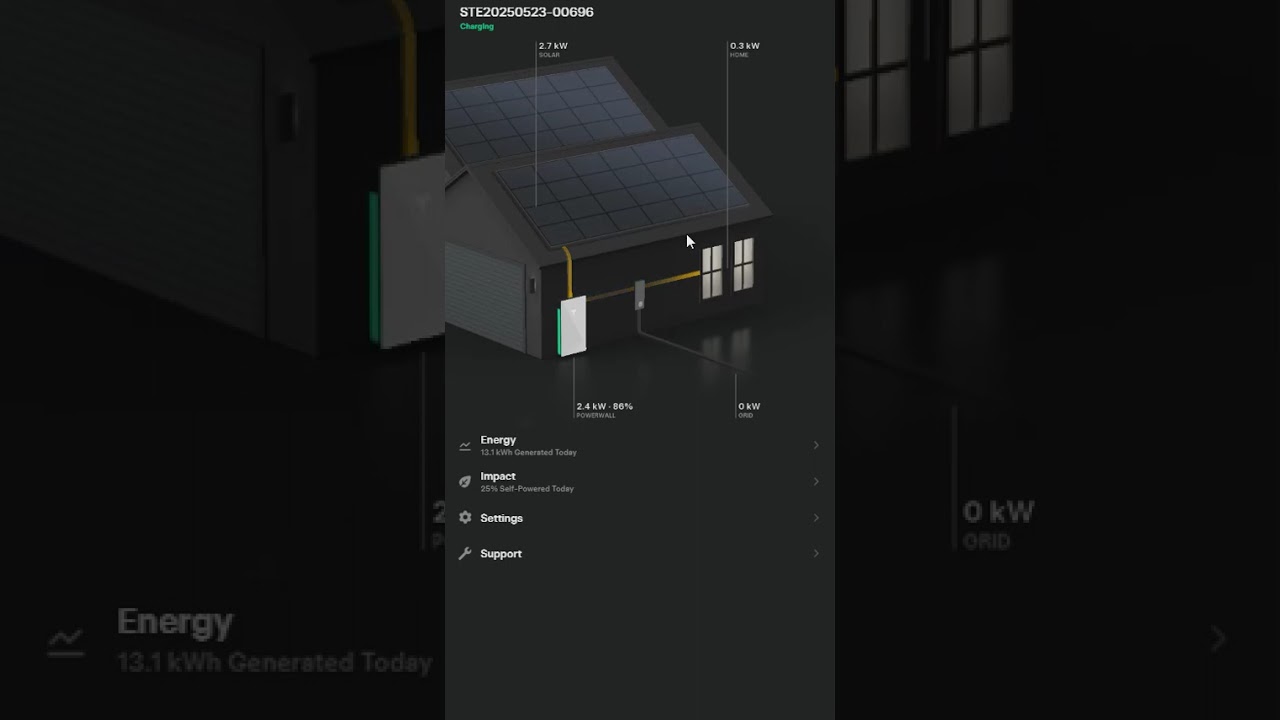Click the Support wrench icon
Screen dimensions: 1280x720
pyautogui.click(x=465, y=553)
